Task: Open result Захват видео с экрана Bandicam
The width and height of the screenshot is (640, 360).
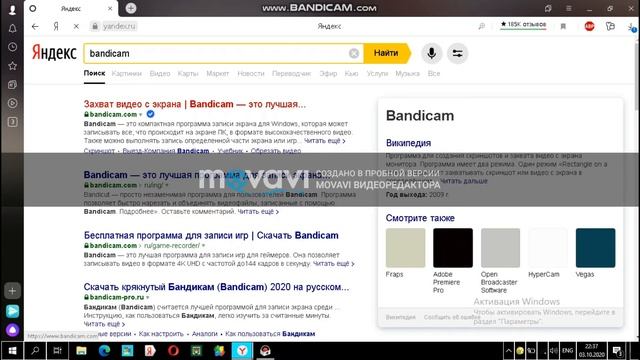Action: pyautogui.click(x=195, y=104)
